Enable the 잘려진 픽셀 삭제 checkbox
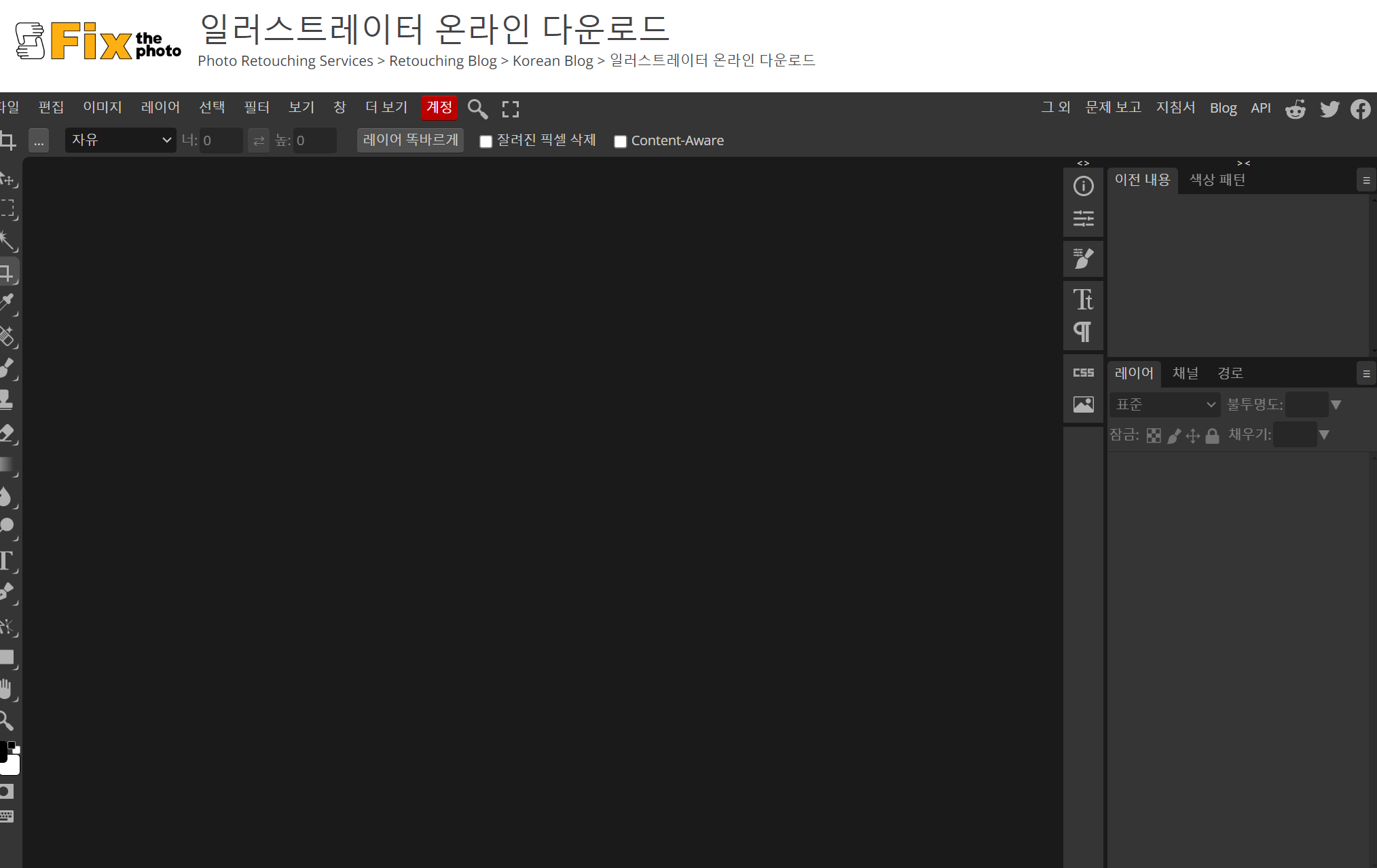 point(485,141)
